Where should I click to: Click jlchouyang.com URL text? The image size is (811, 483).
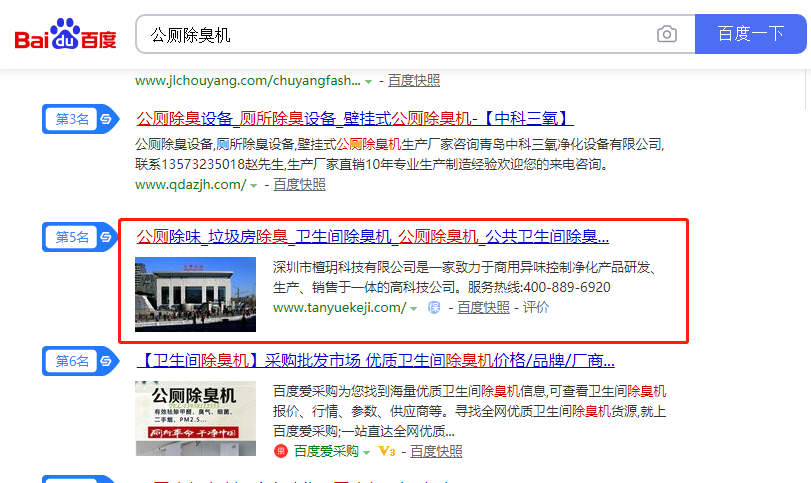pyautogui.click(x=248, y=81)
